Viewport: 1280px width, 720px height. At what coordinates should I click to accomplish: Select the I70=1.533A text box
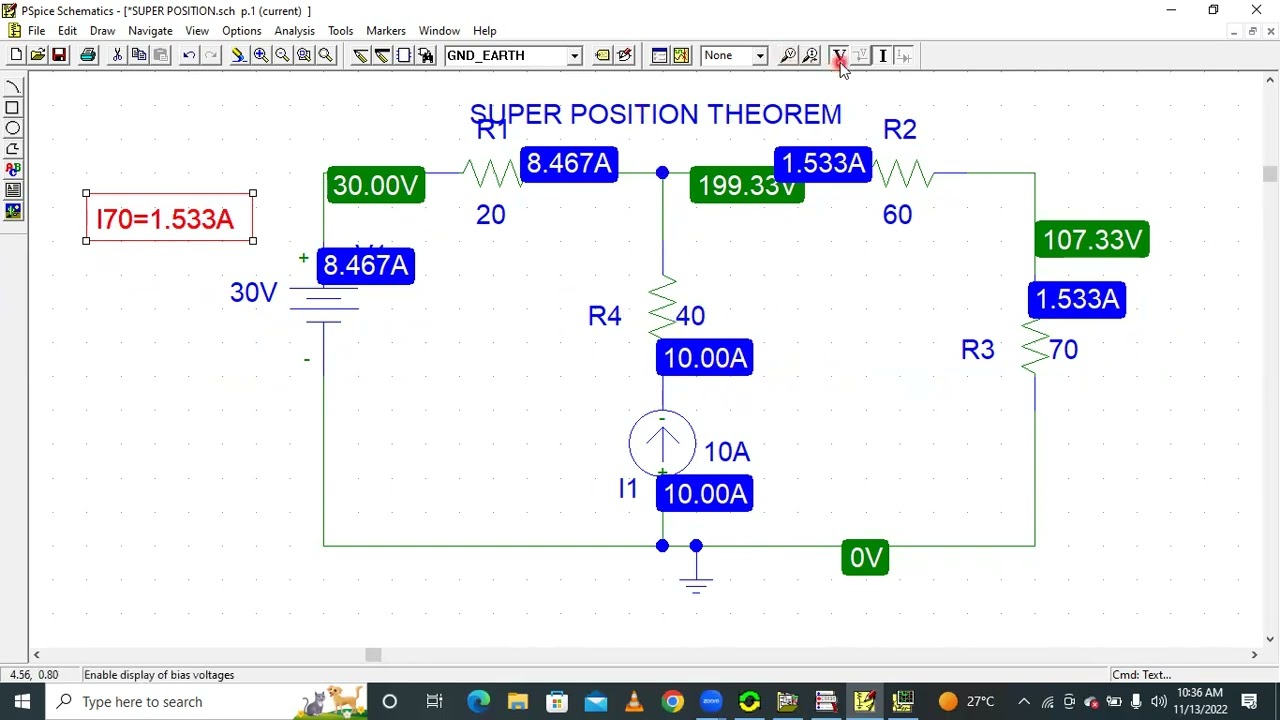169,218
